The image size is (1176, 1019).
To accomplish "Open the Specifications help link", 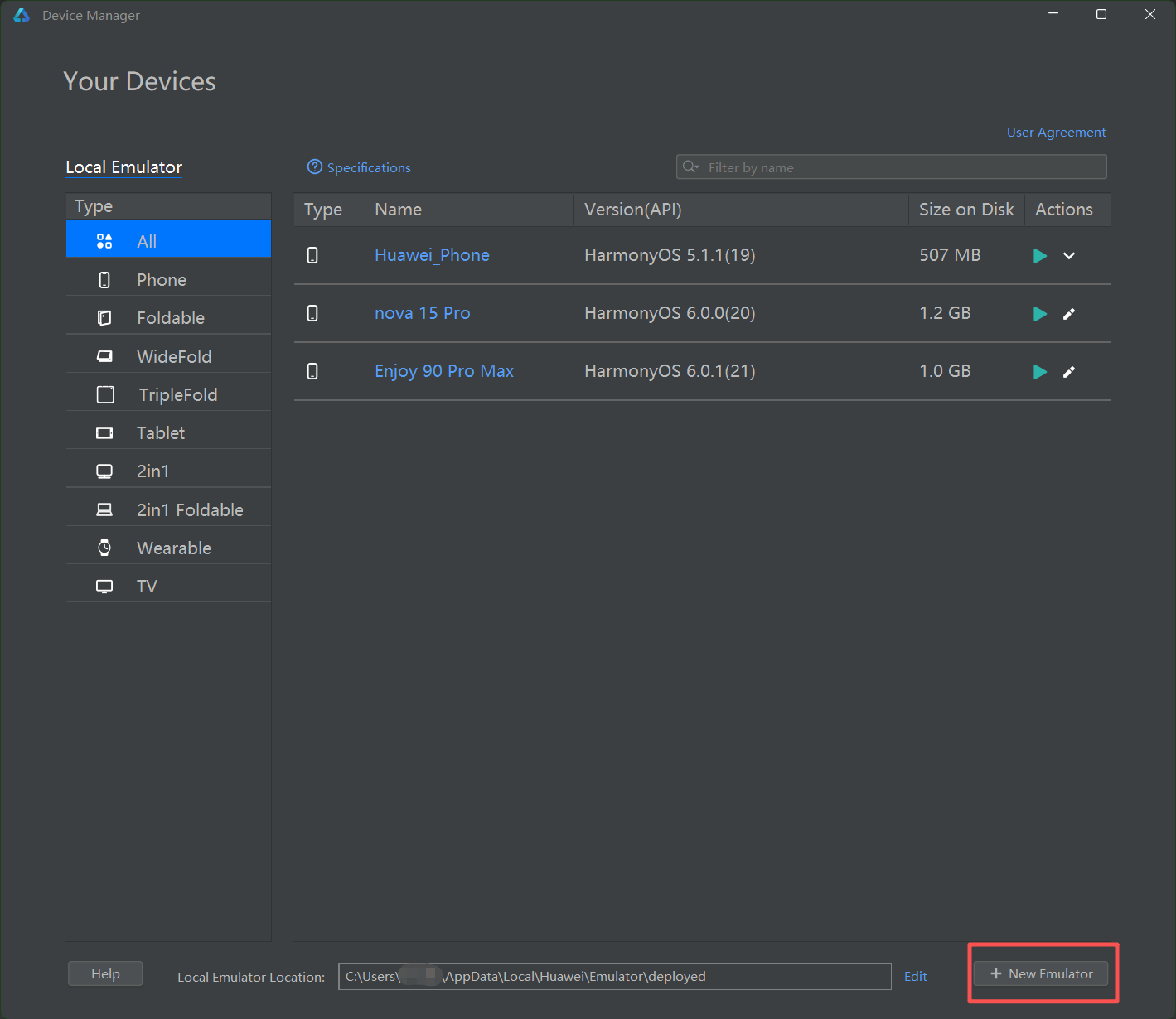I will point(369,167).
